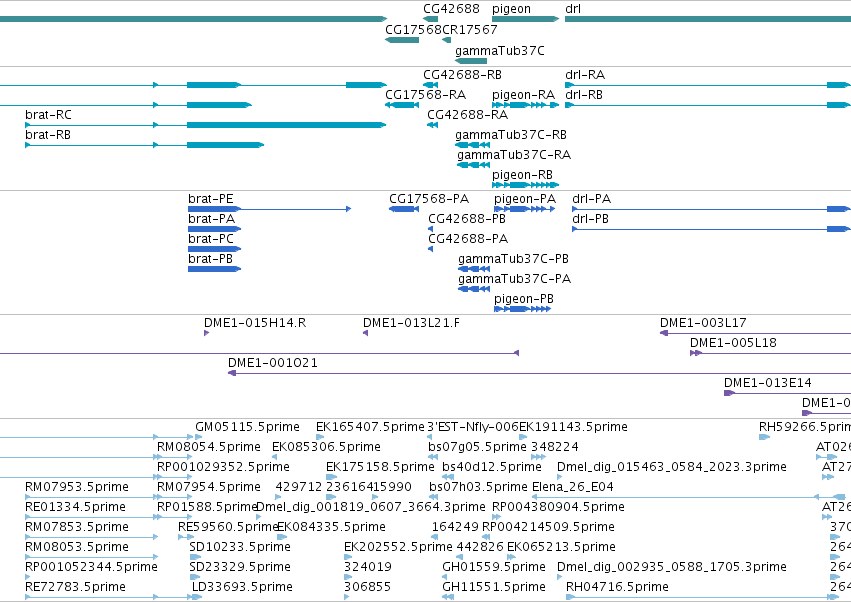Select EST RP001052344.5prime
This screenshot has width=851, height=602.
coord(91,568)
